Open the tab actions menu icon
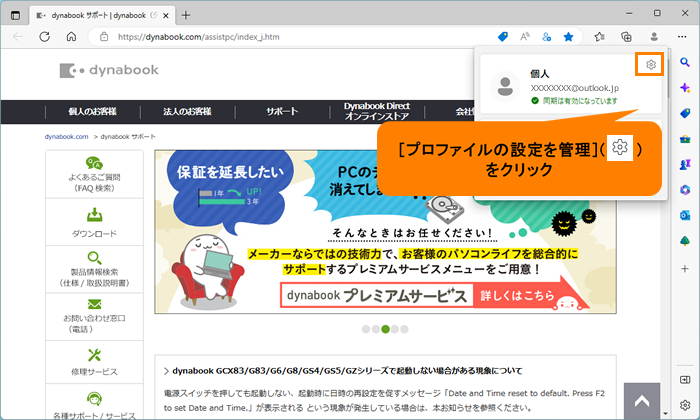This screenshot has height=420, width=700. (15, 15)
